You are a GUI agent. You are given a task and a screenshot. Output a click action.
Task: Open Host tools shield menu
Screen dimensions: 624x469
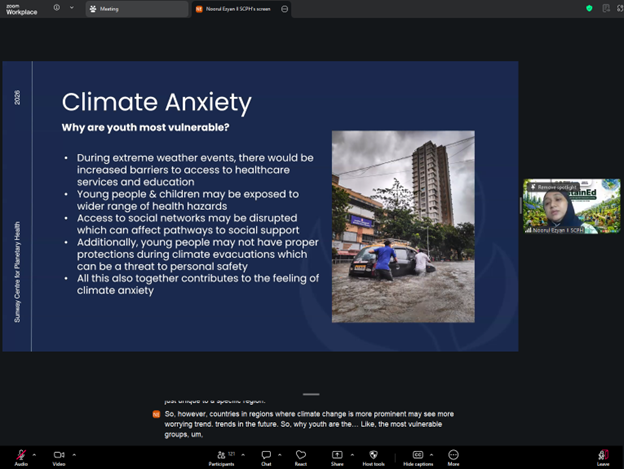[373, 454]
